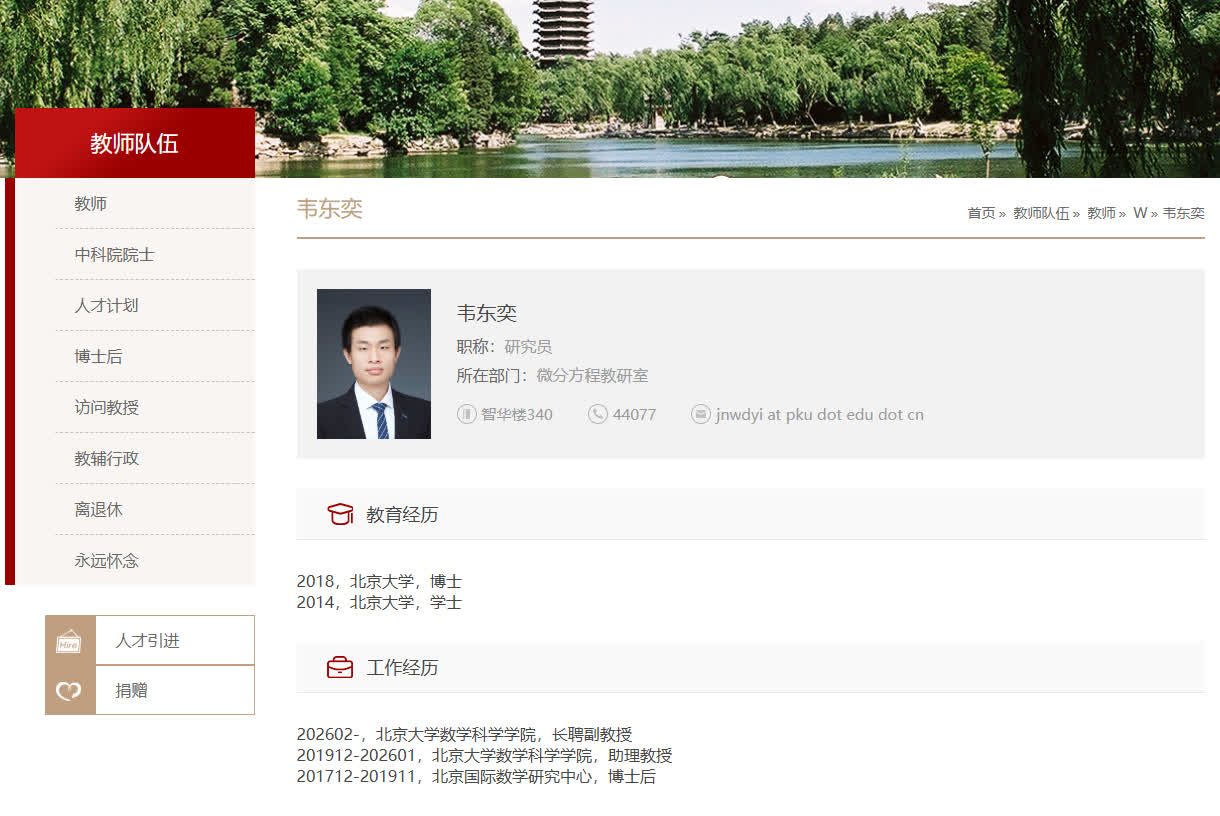1220x816 pixels.
Task: Click the envelope email icon
Action: point(701,414)
